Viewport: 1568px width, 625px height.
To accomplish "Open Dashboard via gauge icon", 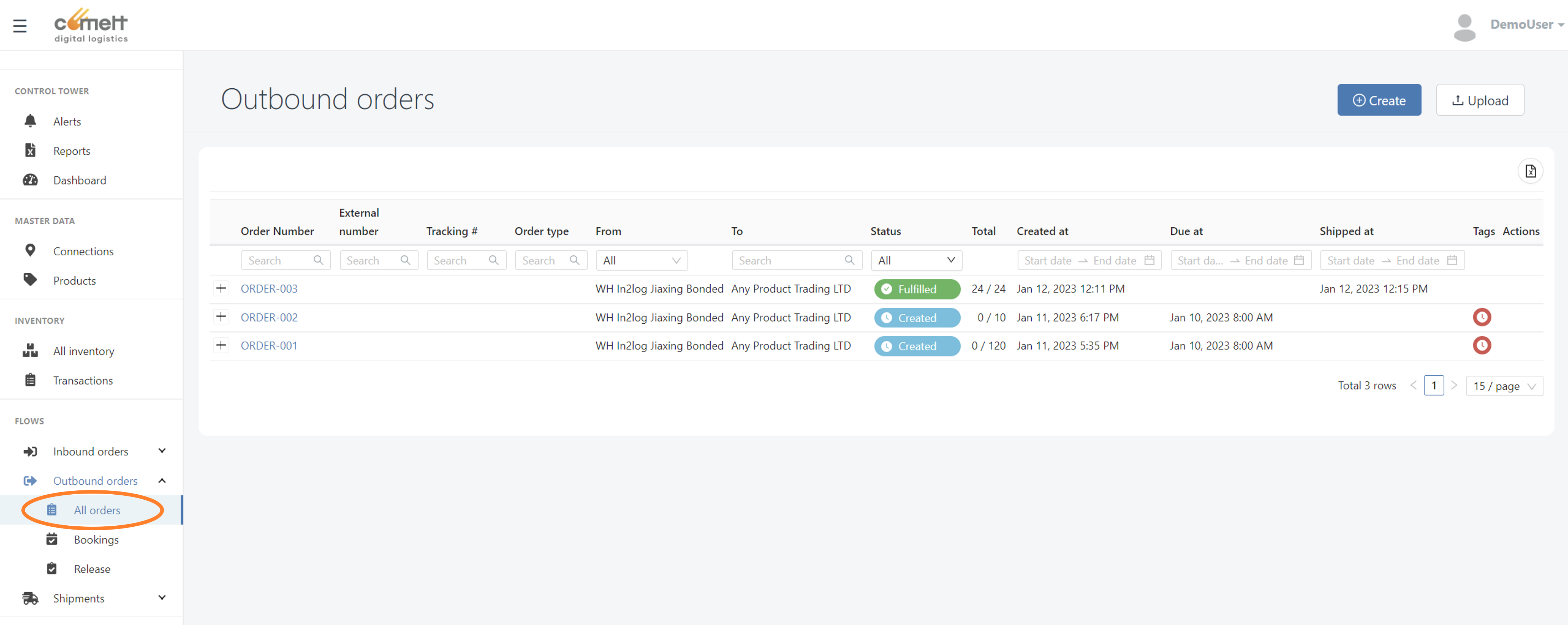I will pyautogui.click(x=30, y=180).
